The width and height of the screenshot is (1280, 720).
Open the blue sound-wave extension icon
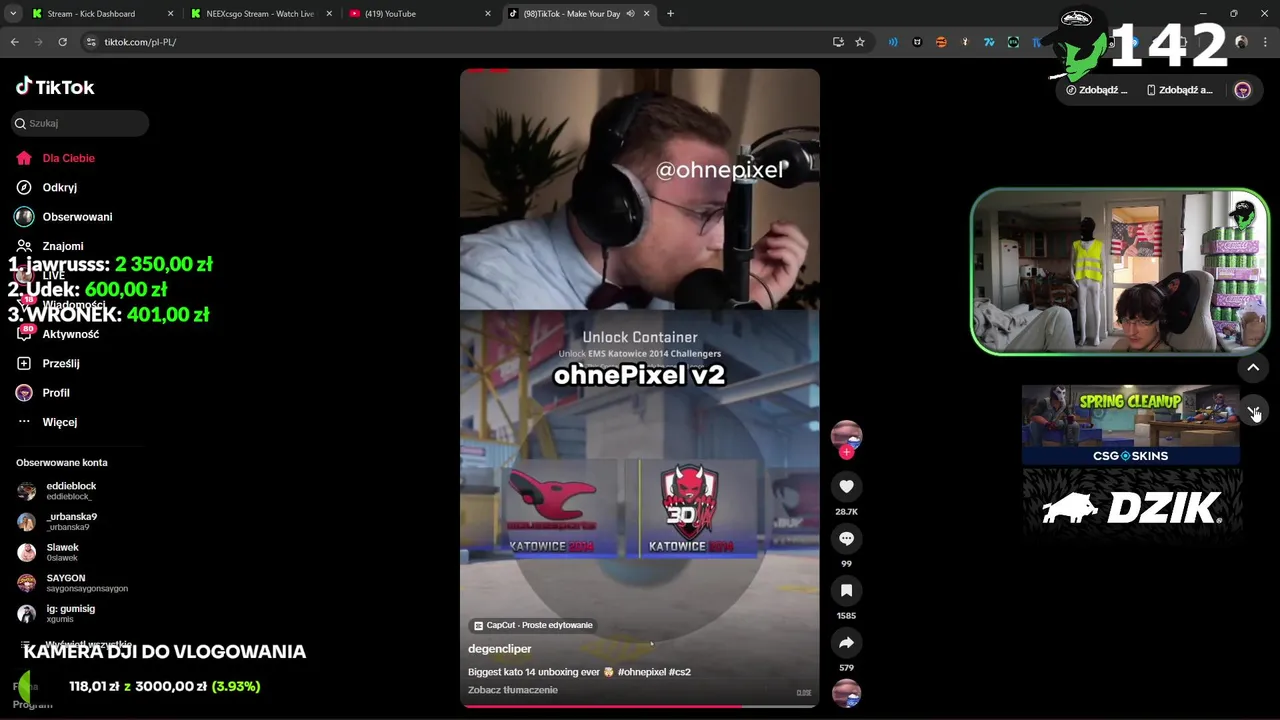tap(893, 42)
